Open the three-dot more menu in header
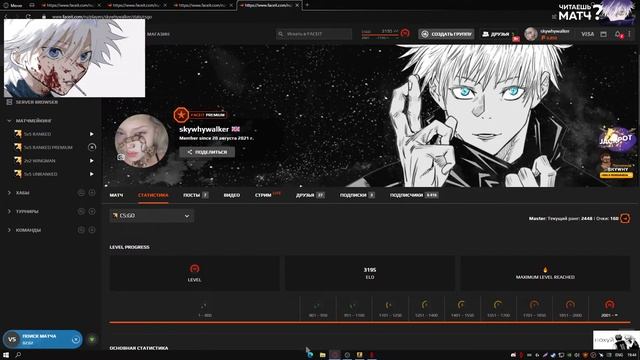 click(629, 34)
